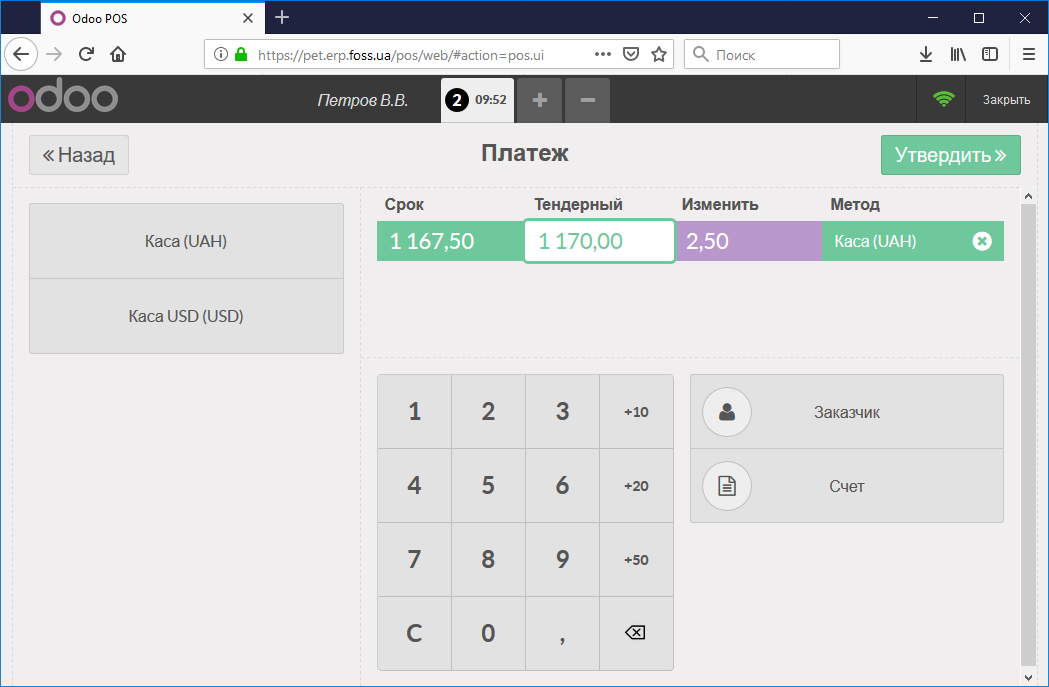
Task: Open browser downloads panel
Action: pyautogui.click(x=926, y=54)
